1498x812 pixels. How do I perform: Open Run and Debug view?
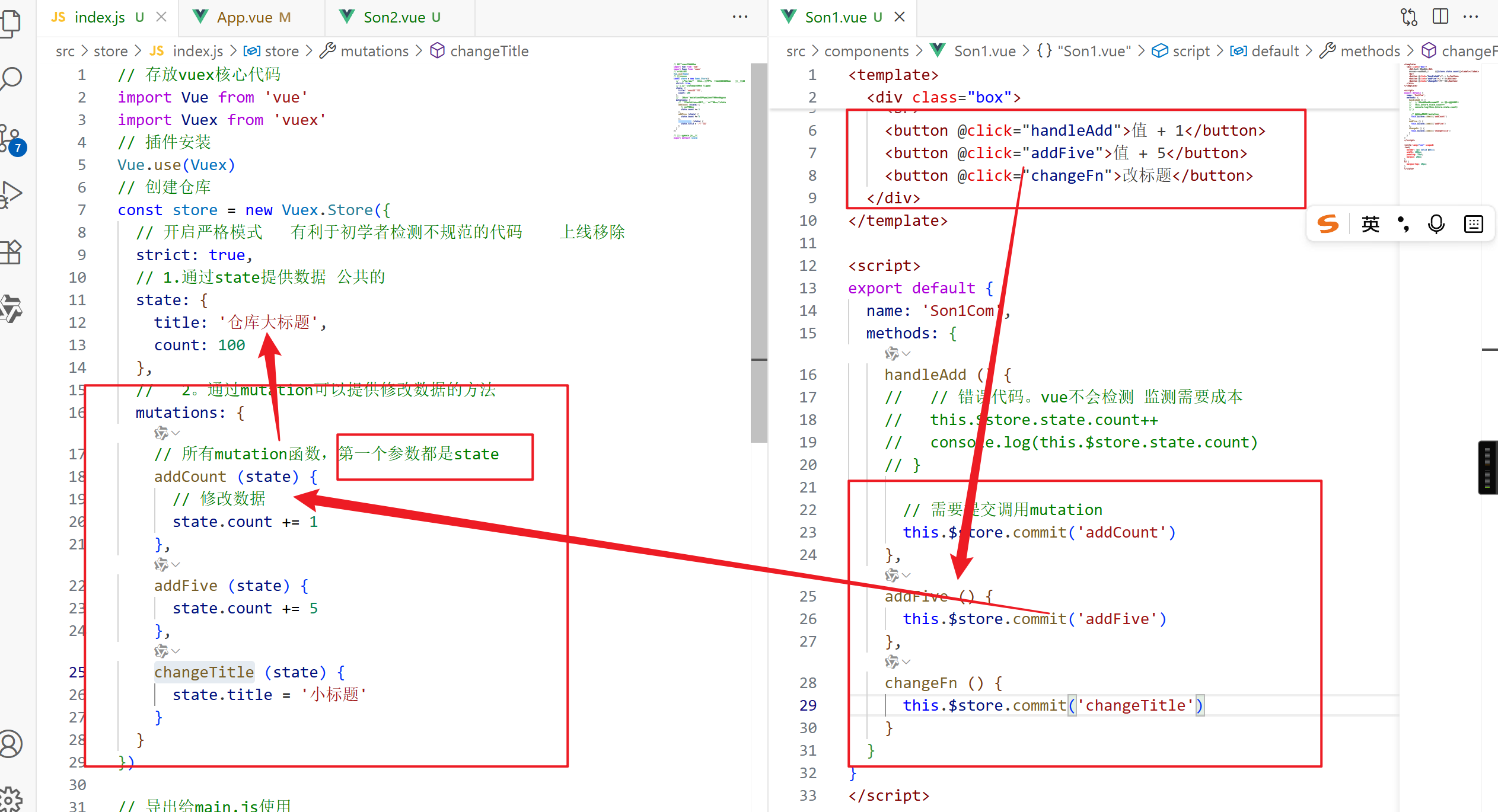11,194
